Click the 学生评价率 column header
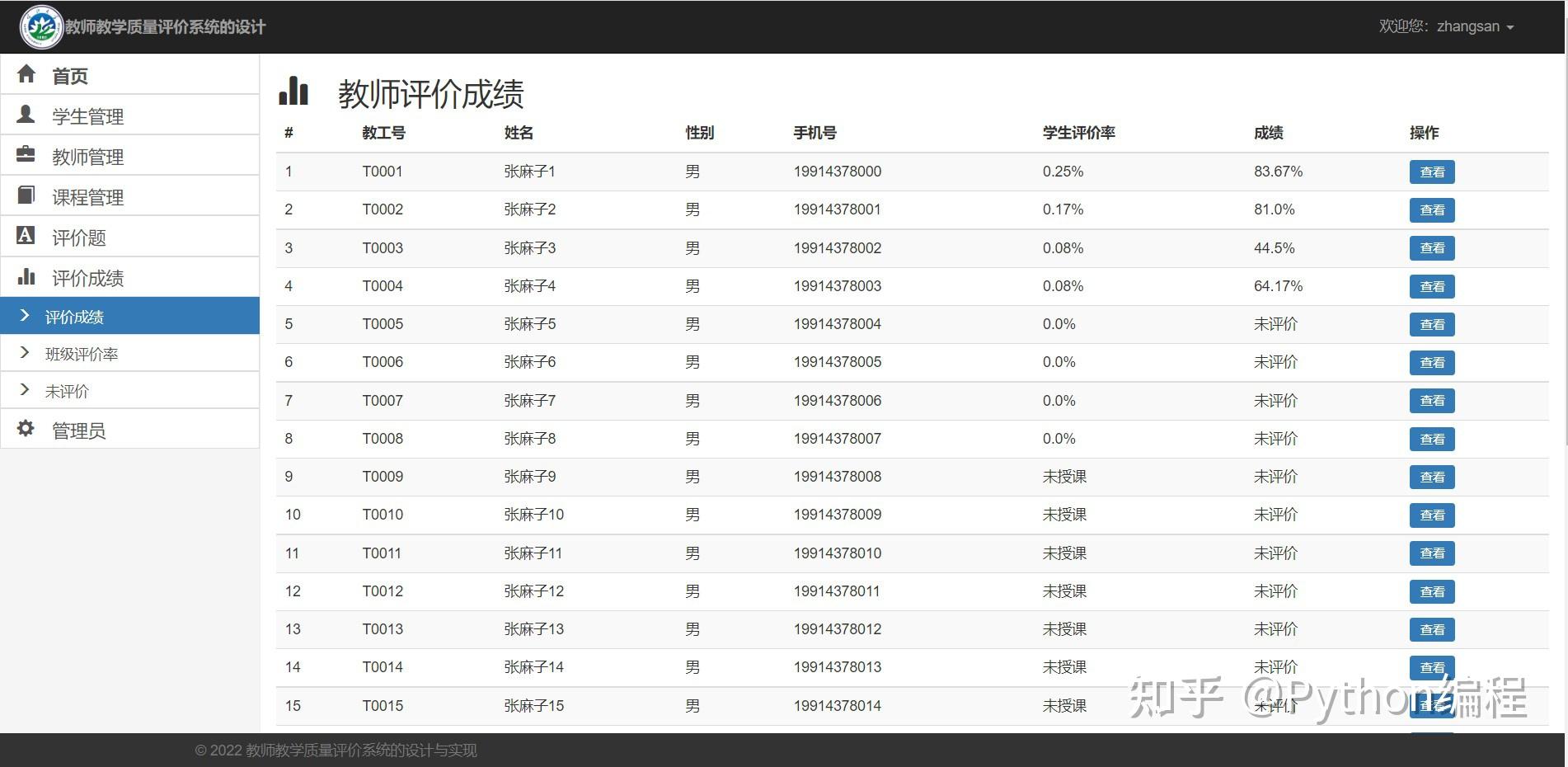The width and height of the screenshot is (1568, 767). click(x=1078, y=133)
